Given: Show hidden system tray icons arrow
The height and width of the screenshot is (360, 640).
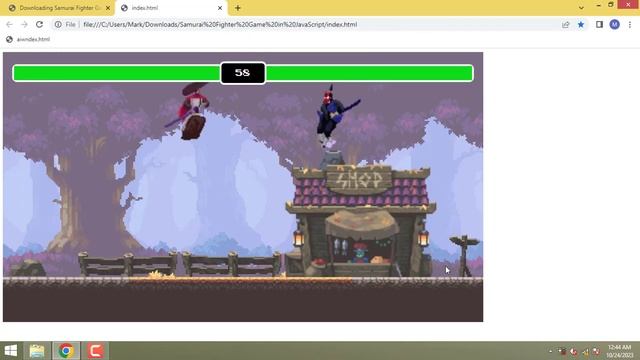Looking at the screenshot, I should pyautogui.click(x=550, y=351).
